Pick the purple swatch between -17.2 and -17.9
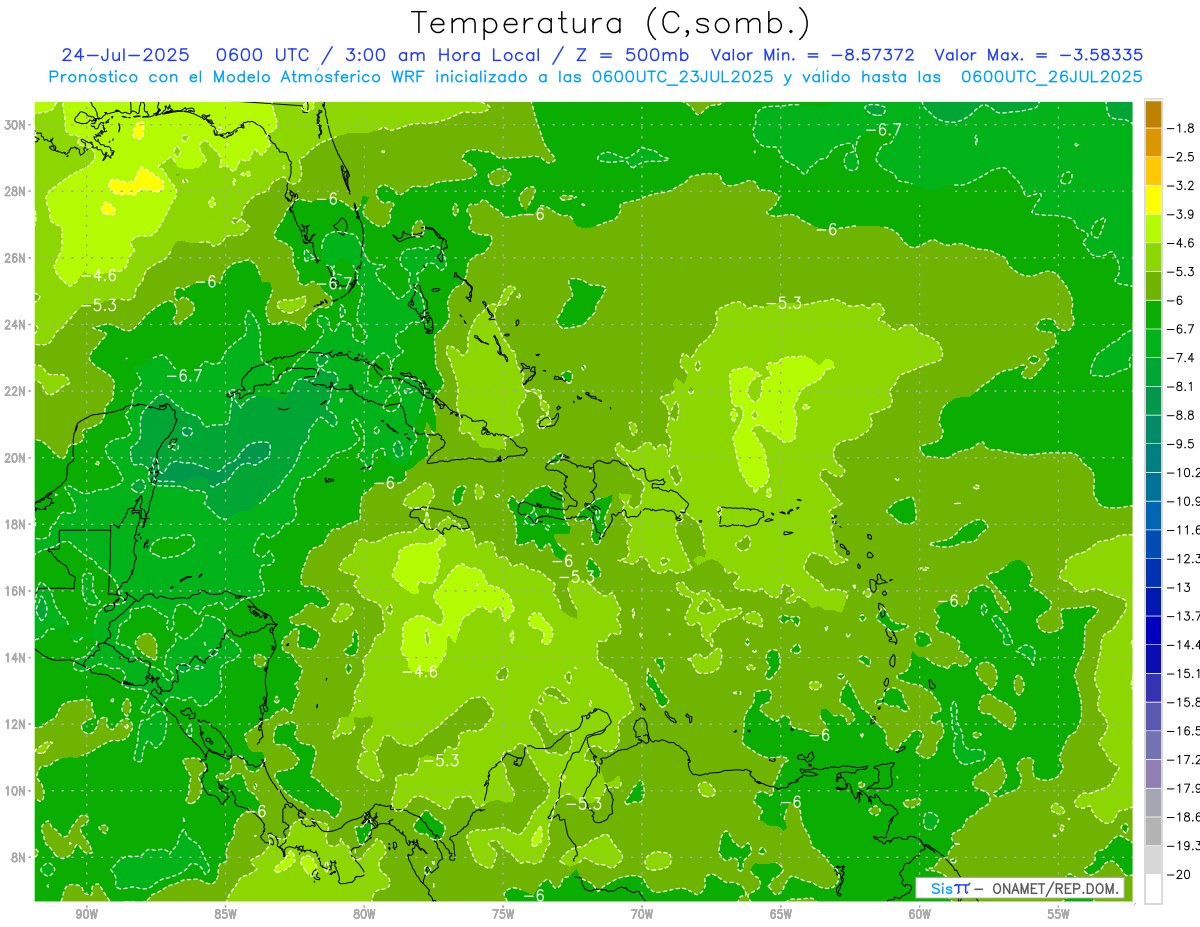Image resolution: width=1200 pixels, height=927 pixels. pos(1153,774)
